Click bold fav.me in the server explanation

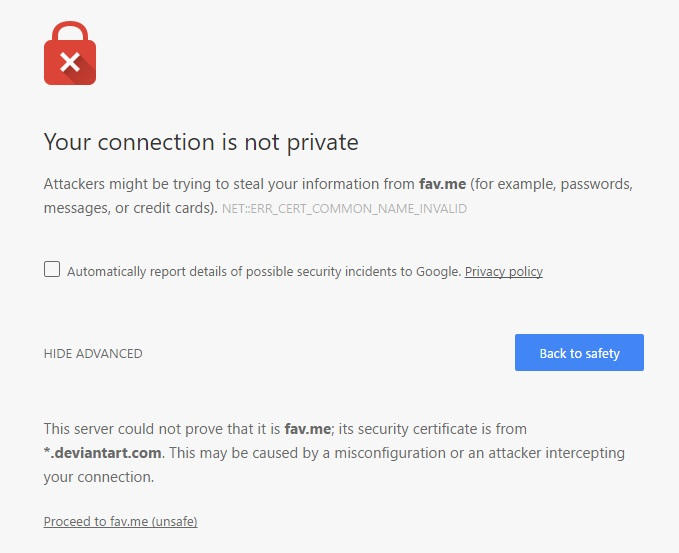309,429
